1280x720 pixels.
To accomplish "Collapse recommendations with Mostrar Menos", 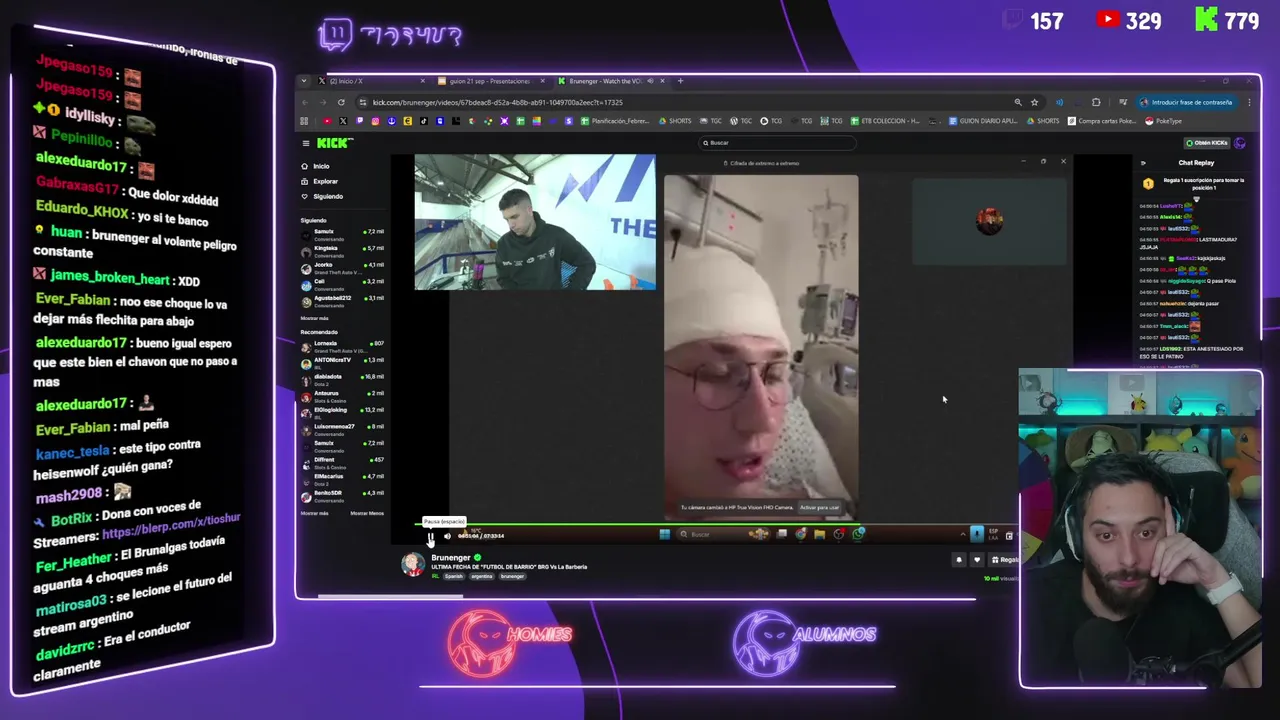I will (367, 513).
